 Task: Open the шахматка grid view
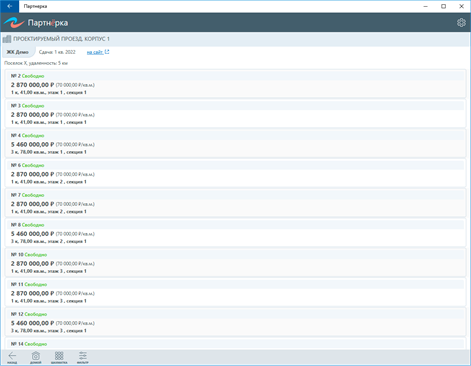[x=59, y=357]
